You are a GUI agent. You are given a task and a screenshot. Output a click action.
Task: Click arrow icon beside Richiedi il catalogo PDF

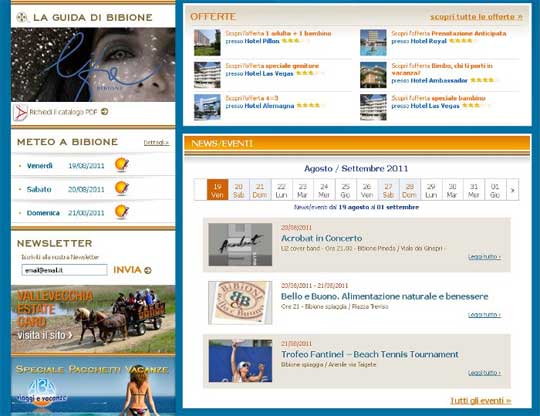click(105, 112)
